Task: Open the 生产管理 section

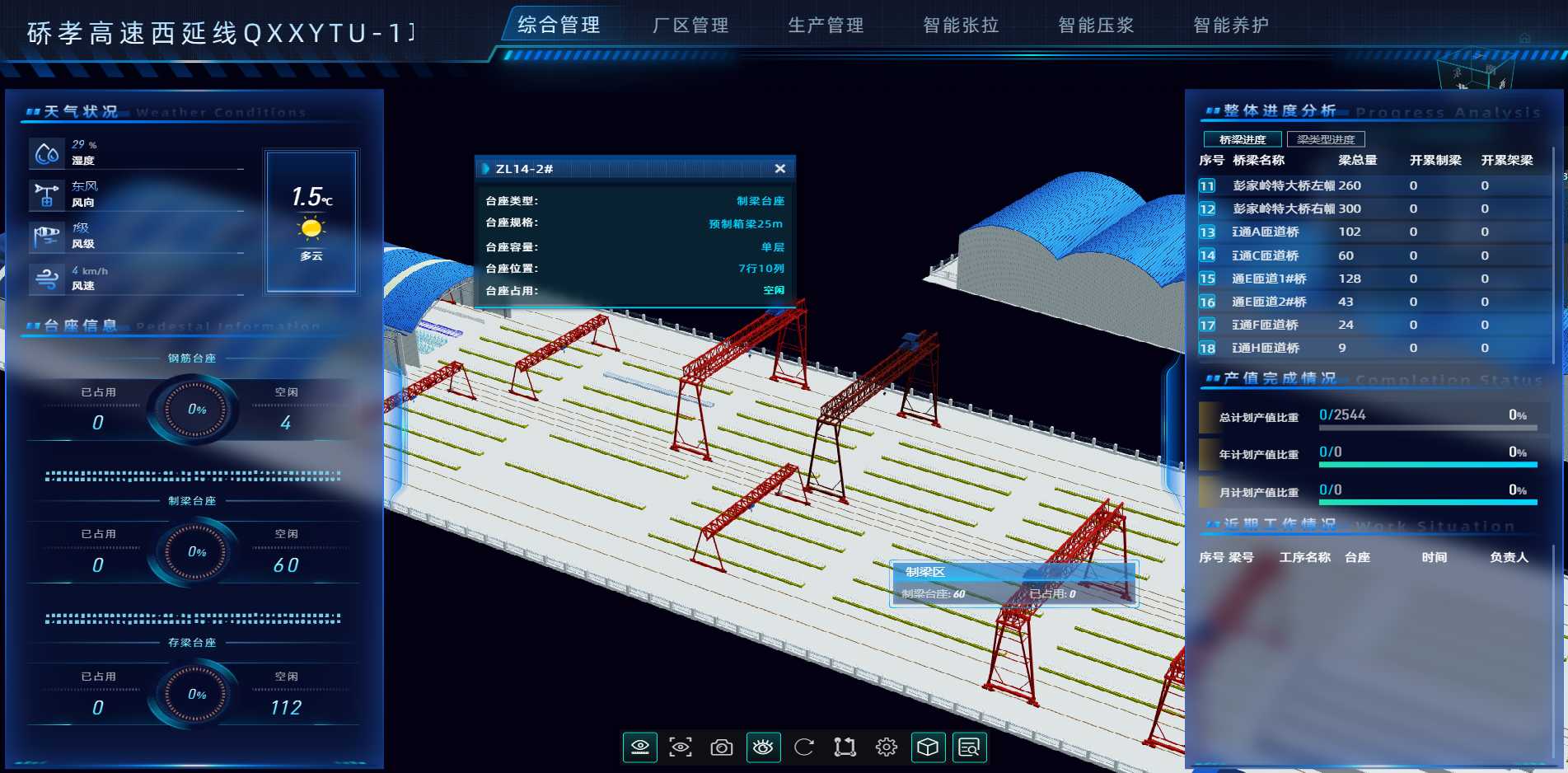Action: tap(826, 26)
